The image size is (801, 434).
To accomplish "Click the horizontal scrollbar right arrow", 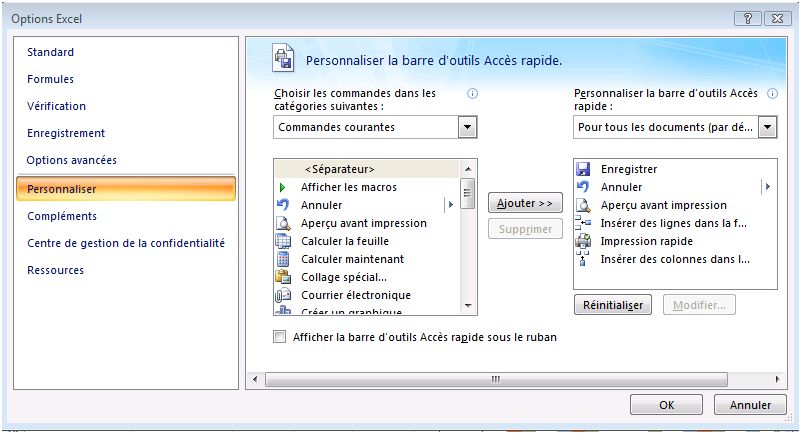I will tap(778, 379).
